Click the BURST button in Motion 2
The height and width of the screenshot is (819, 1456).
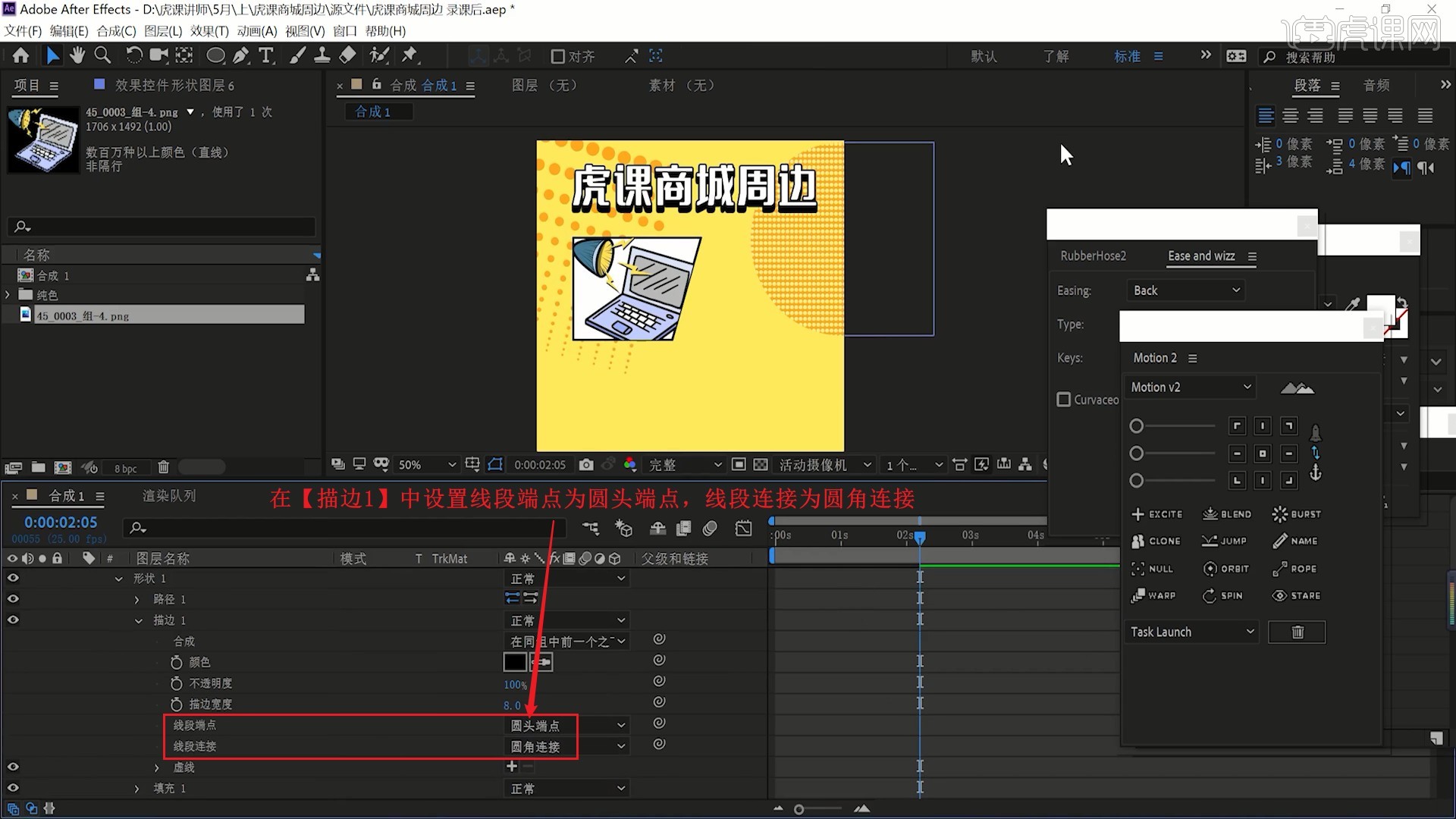coord(1297,514)
